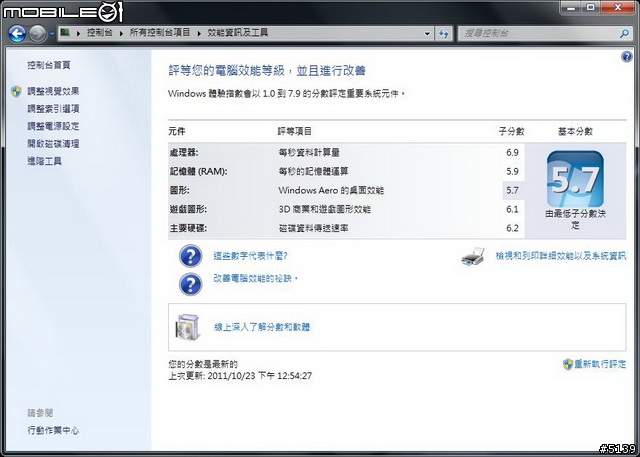This screenshot has width=640, height=457.
Task: Expand the arrow before 所有控制台項目
Action: 121,33
